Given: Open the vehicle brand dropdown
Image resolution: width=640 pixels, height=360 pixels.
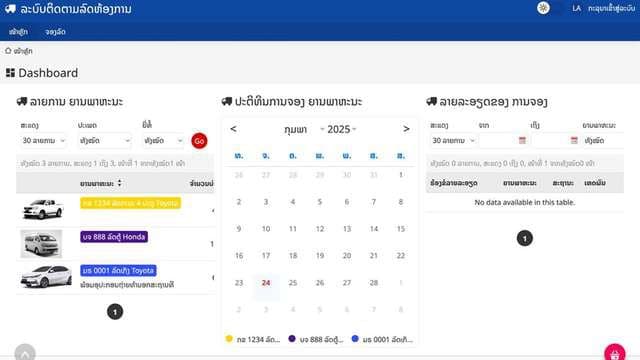Looking at the screenshot, I should (x=163, y=140).
